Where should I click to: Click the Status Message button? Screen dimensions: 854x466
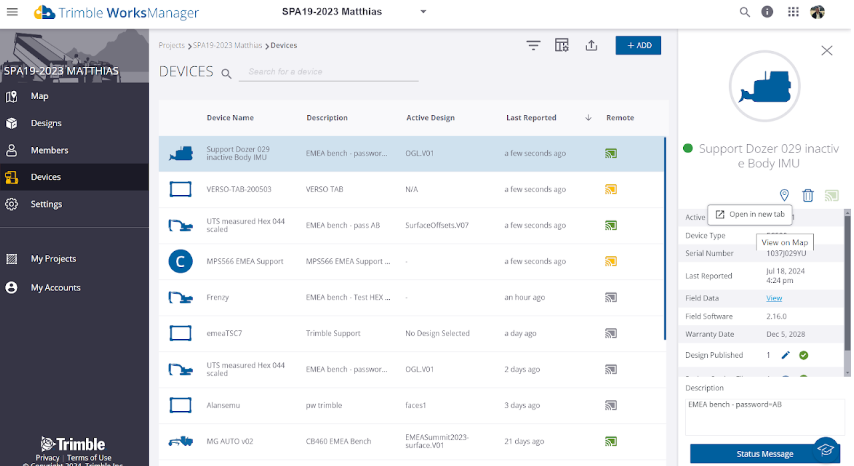tap(762, 454)
